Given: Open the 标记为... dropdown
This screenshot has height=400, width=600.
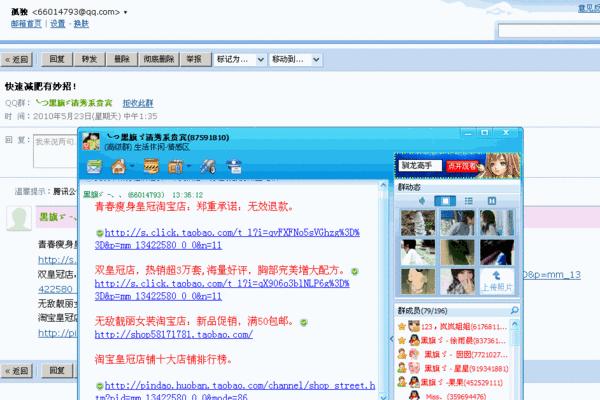Looking at the screenshot, I should 240,59.
